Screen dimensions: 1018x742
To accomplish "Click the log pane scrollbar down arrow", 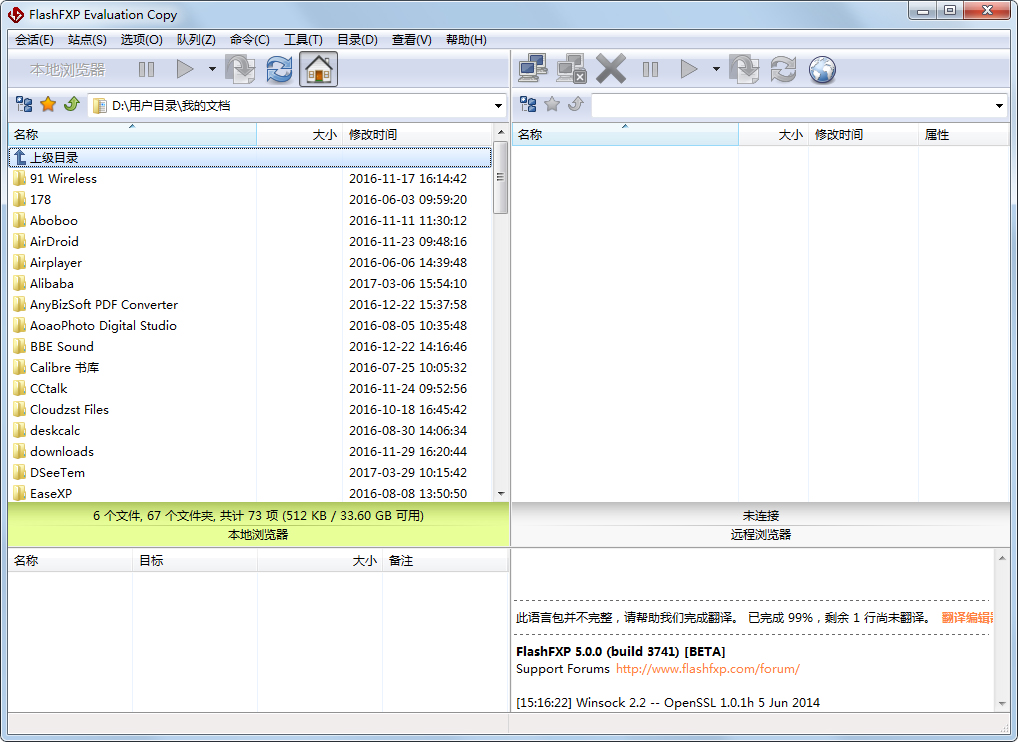I will [1002, 704].
